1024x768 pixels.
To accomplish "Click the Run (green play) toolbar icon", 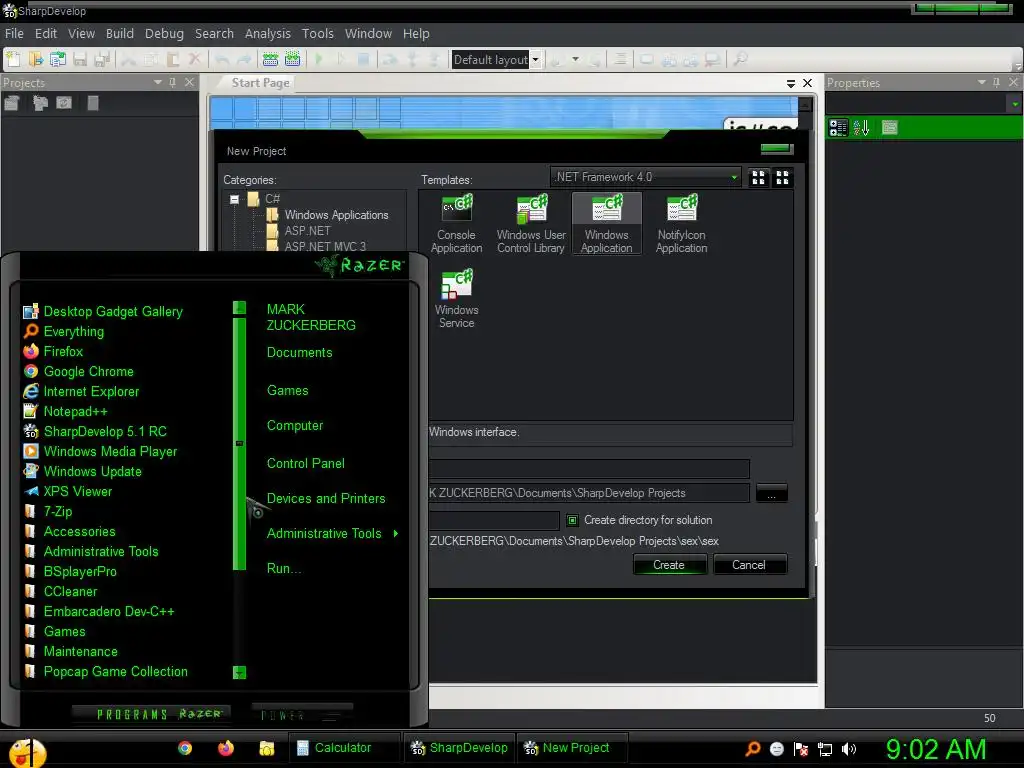I will point(319,59).
